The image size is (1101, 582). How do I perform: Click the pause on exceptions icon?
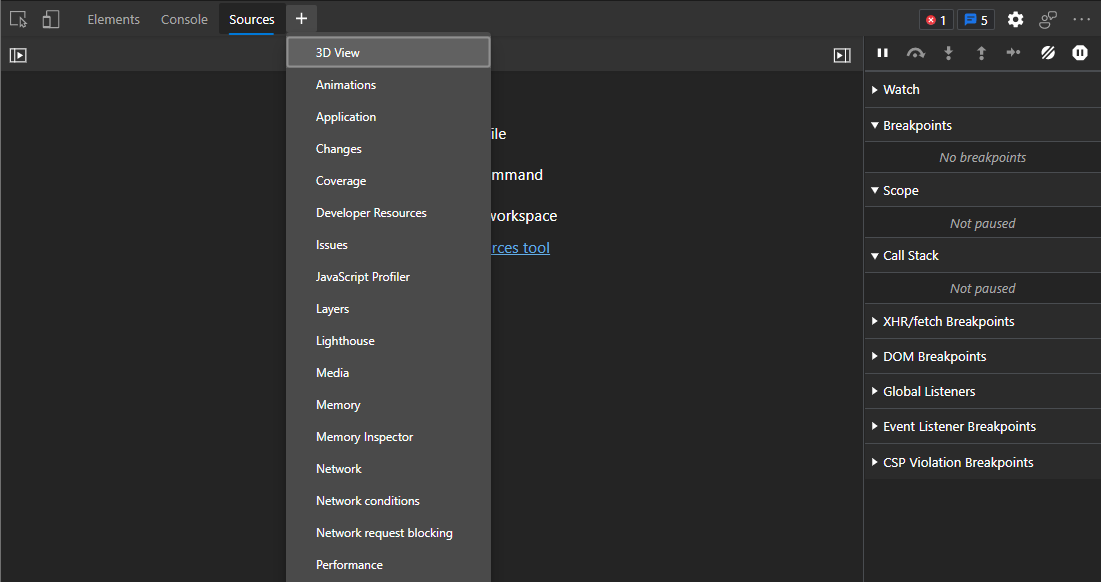coord(1079,53)
